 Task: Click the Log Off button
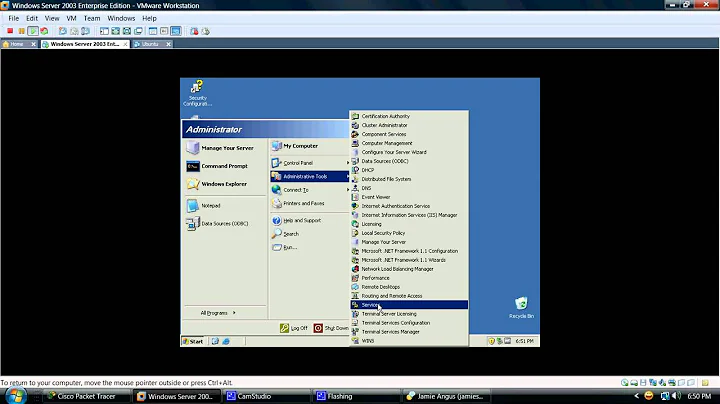tap(294, 328)
